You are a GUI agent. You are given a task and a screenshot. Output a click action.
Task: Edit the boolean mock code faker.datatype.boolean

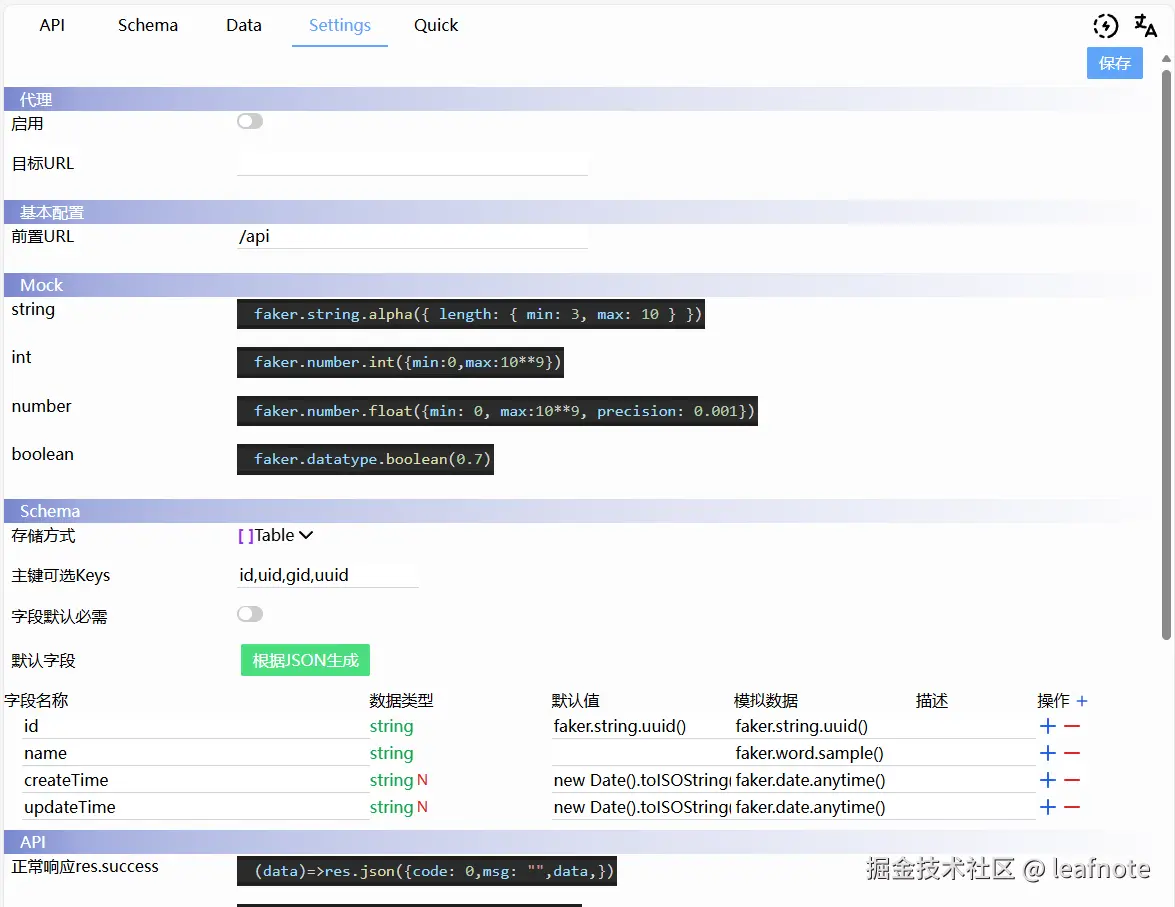365,459
